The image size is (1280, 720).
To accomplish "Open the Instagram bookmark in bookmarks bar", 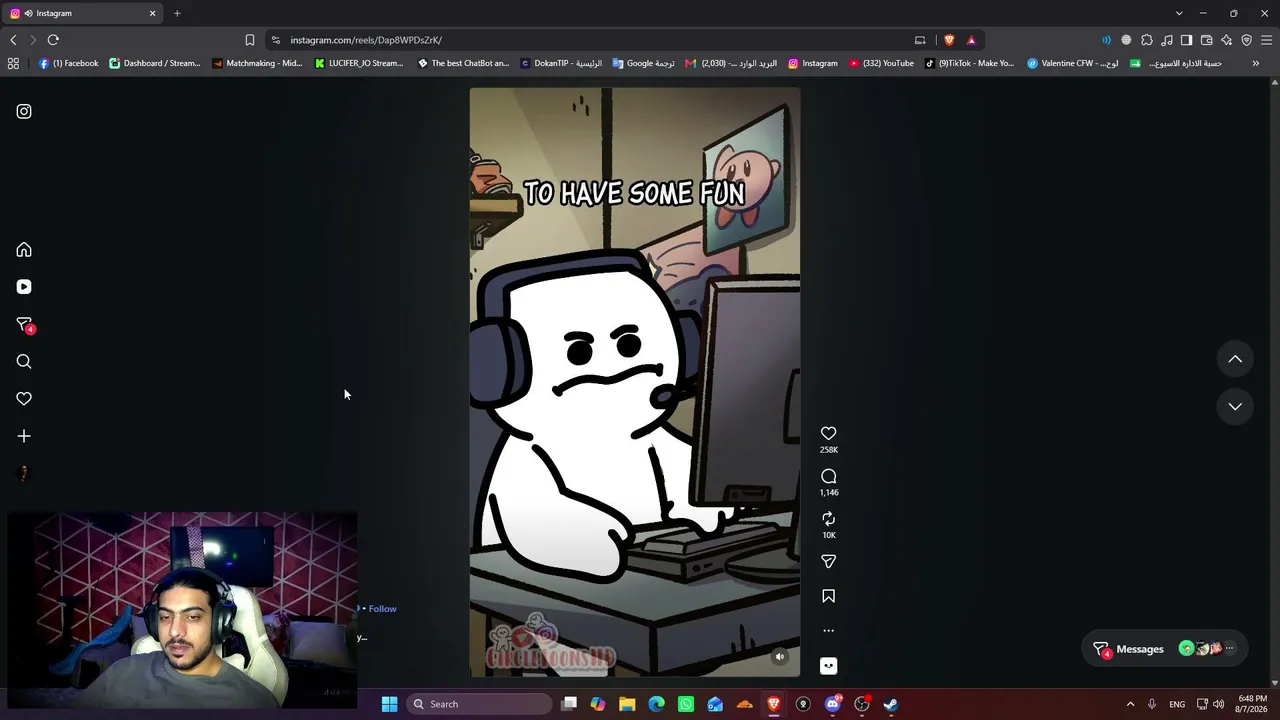I will (813, 63).
